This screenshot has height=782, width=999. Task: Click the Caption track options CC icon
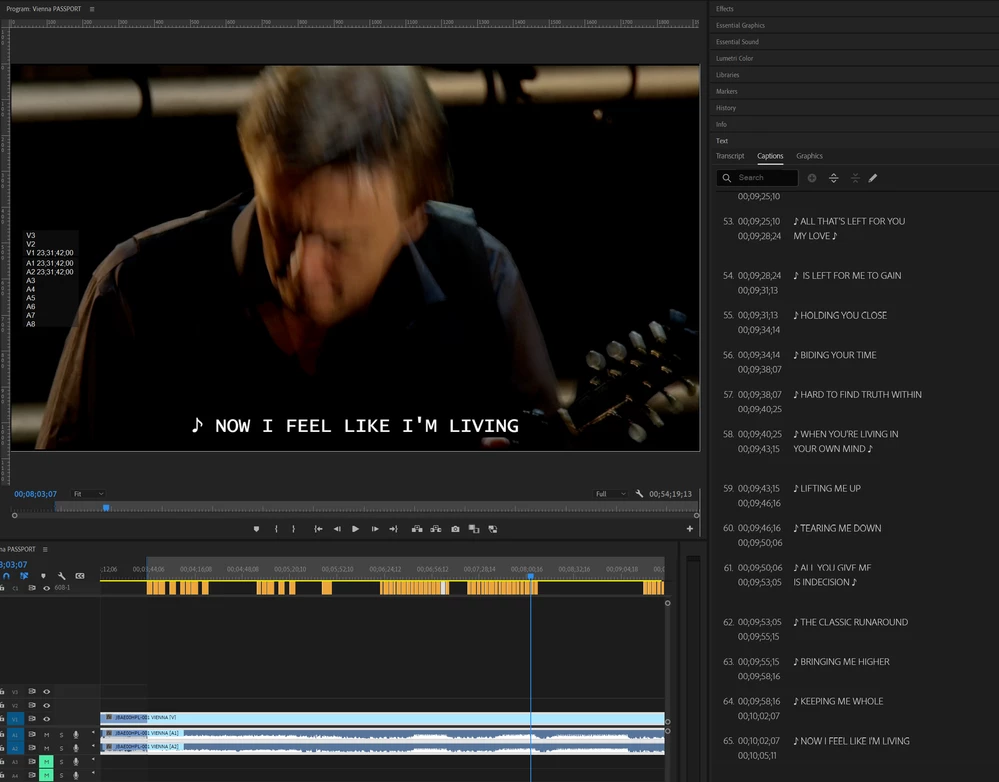click(x=80, y=576)
